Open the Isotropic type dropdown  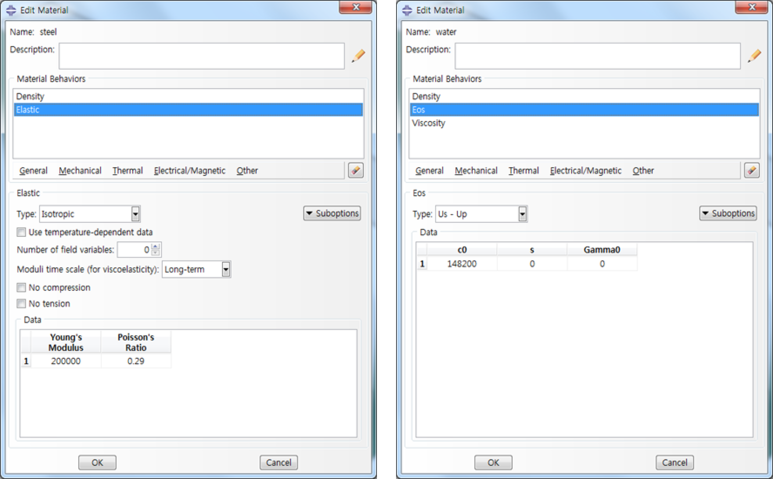tap(136, 214)
